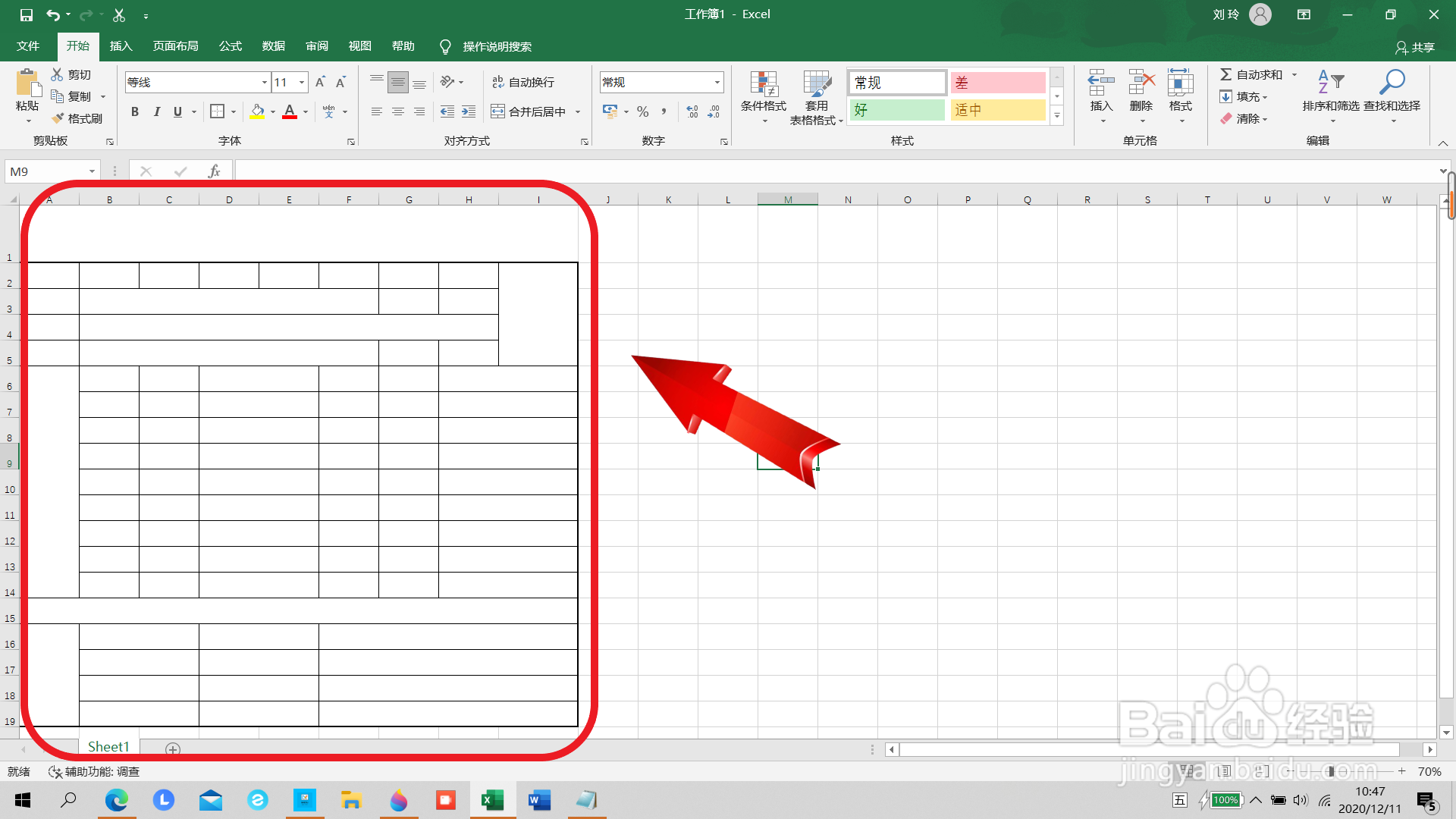Toggle Wrap Text (自动换行)
1456x819 pixels.
coord(523,82)
